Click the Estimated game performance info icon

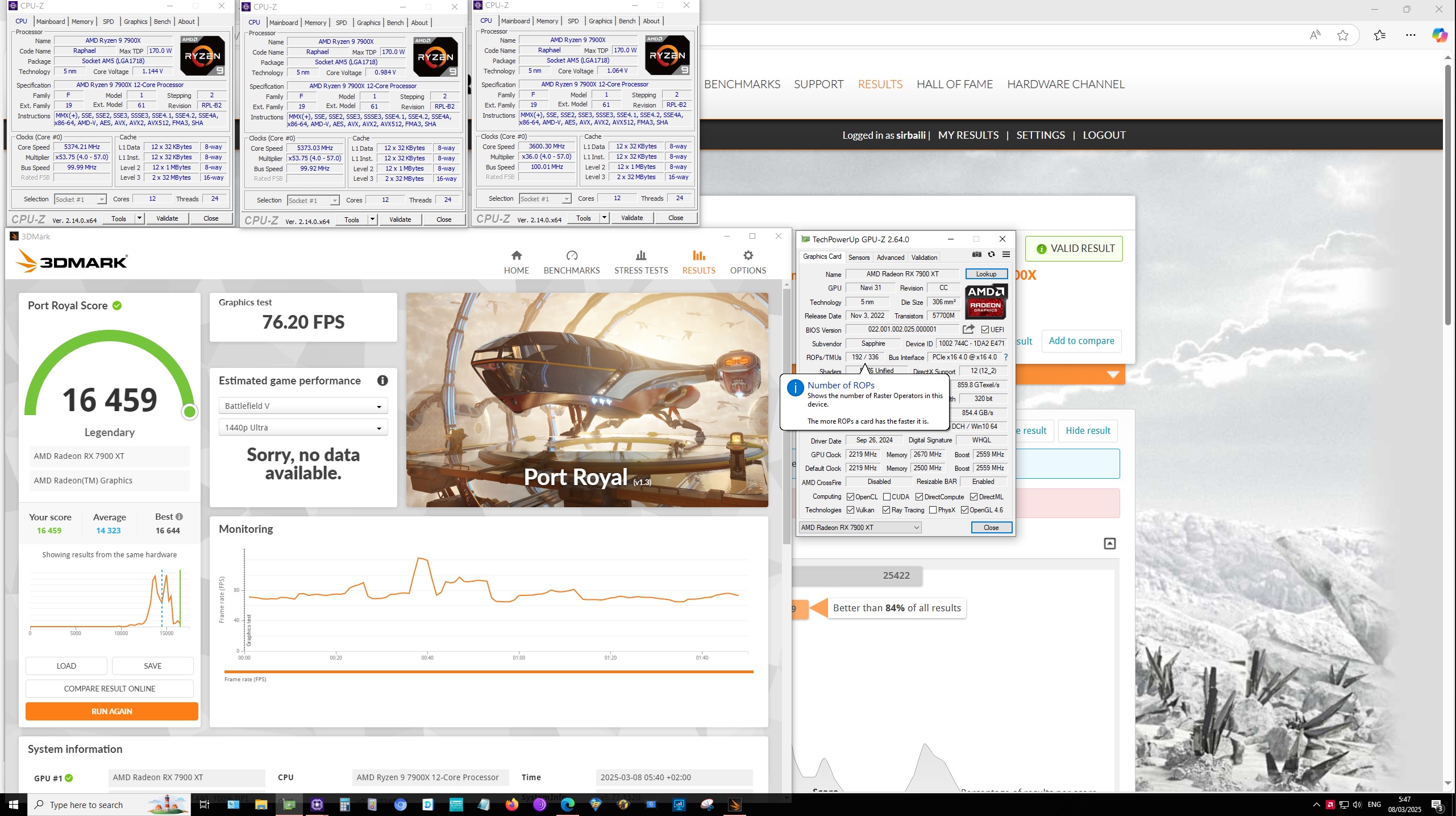coord(382,380)
